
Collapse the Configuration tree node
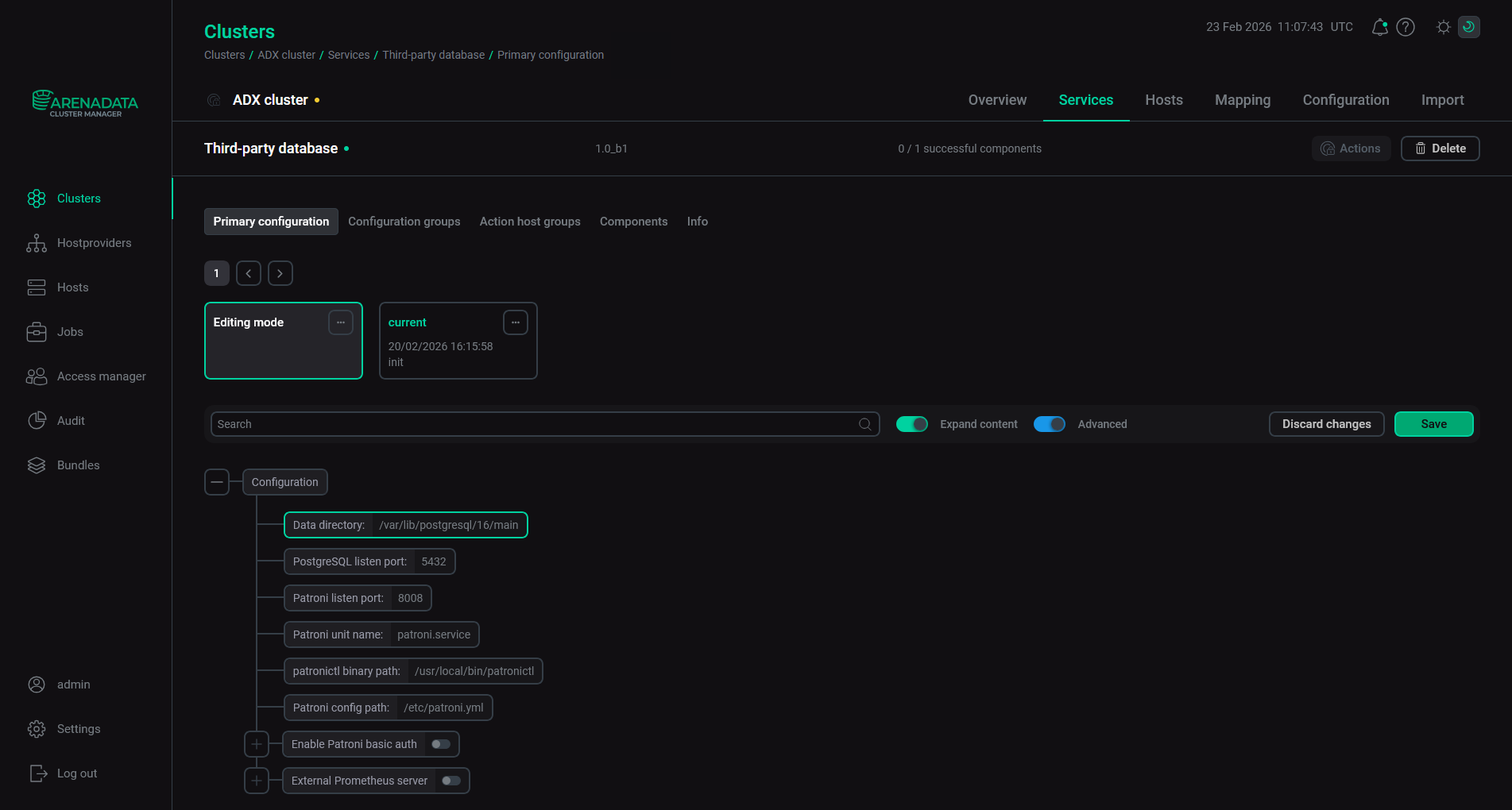(217, 482)
